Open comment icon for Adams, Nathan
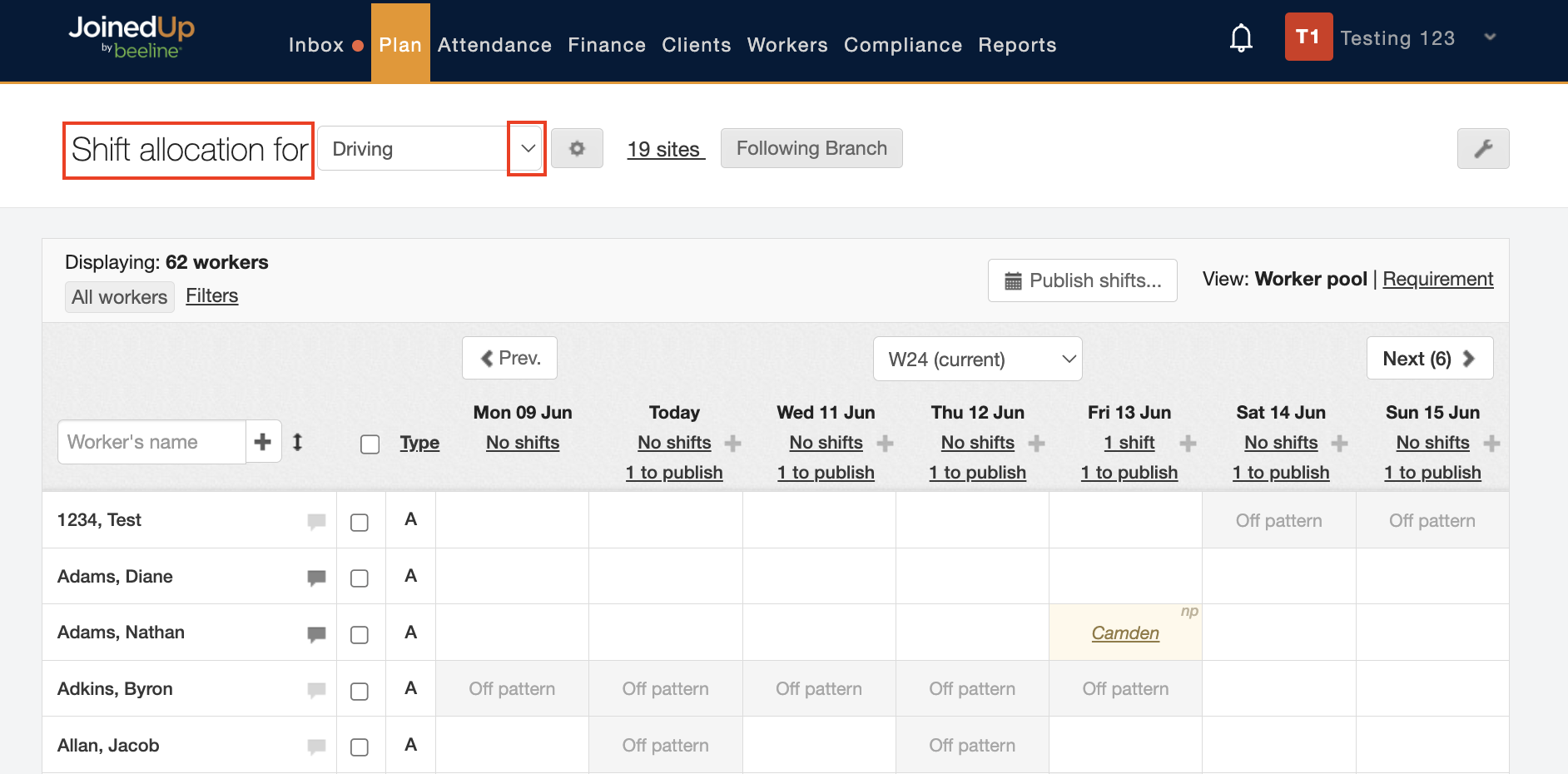This screenshot has height=774, width=1568. [x=316, y=634]
